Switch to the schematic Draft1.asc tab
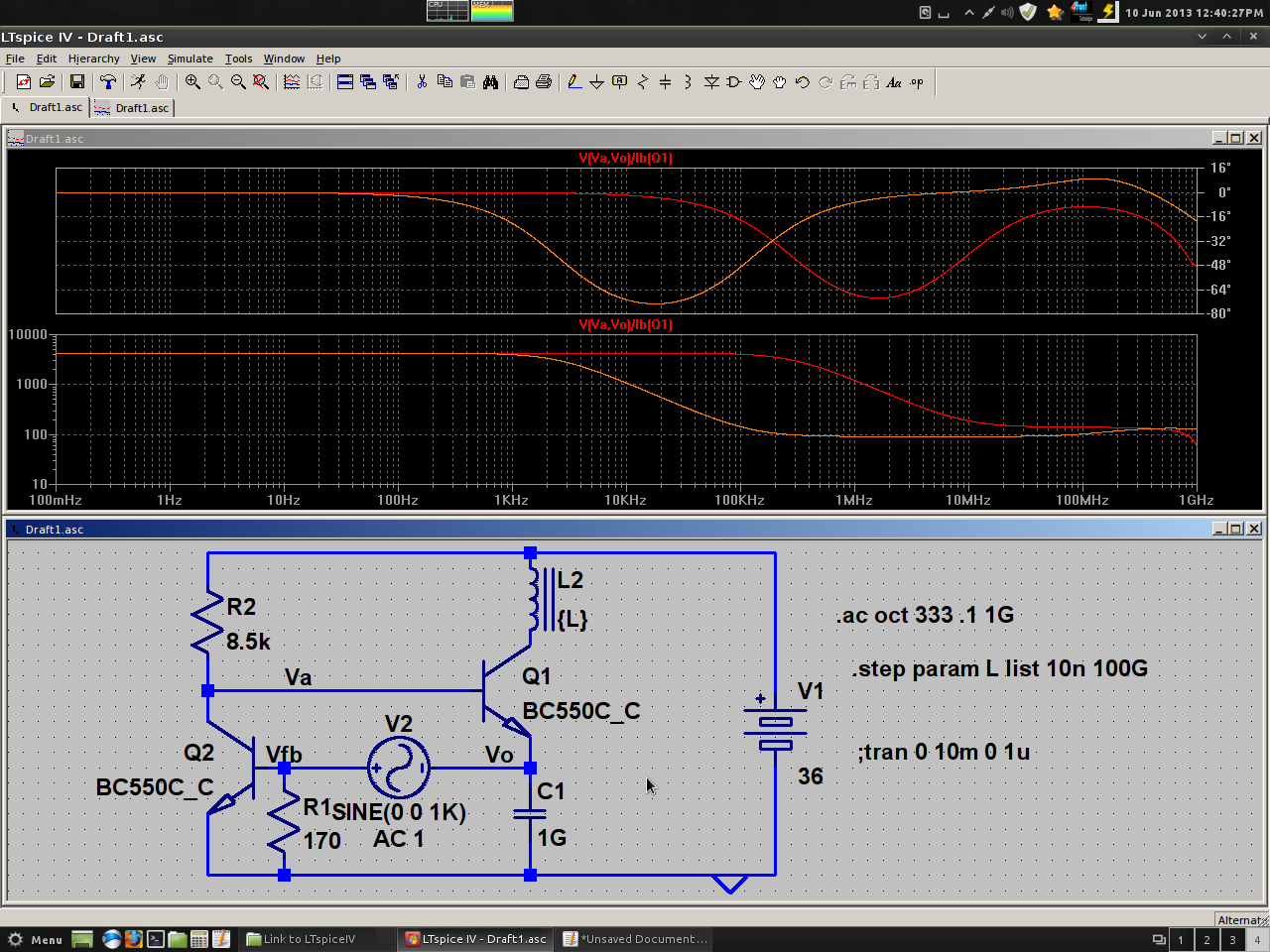Image resolution: width=1270 pixels, height=952 pixels. tap(47, 107)
